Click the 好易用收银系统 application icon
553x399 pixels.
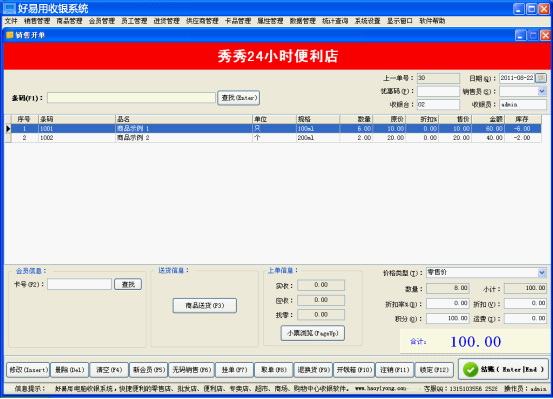pyautogui.click(x=9, y=8)
